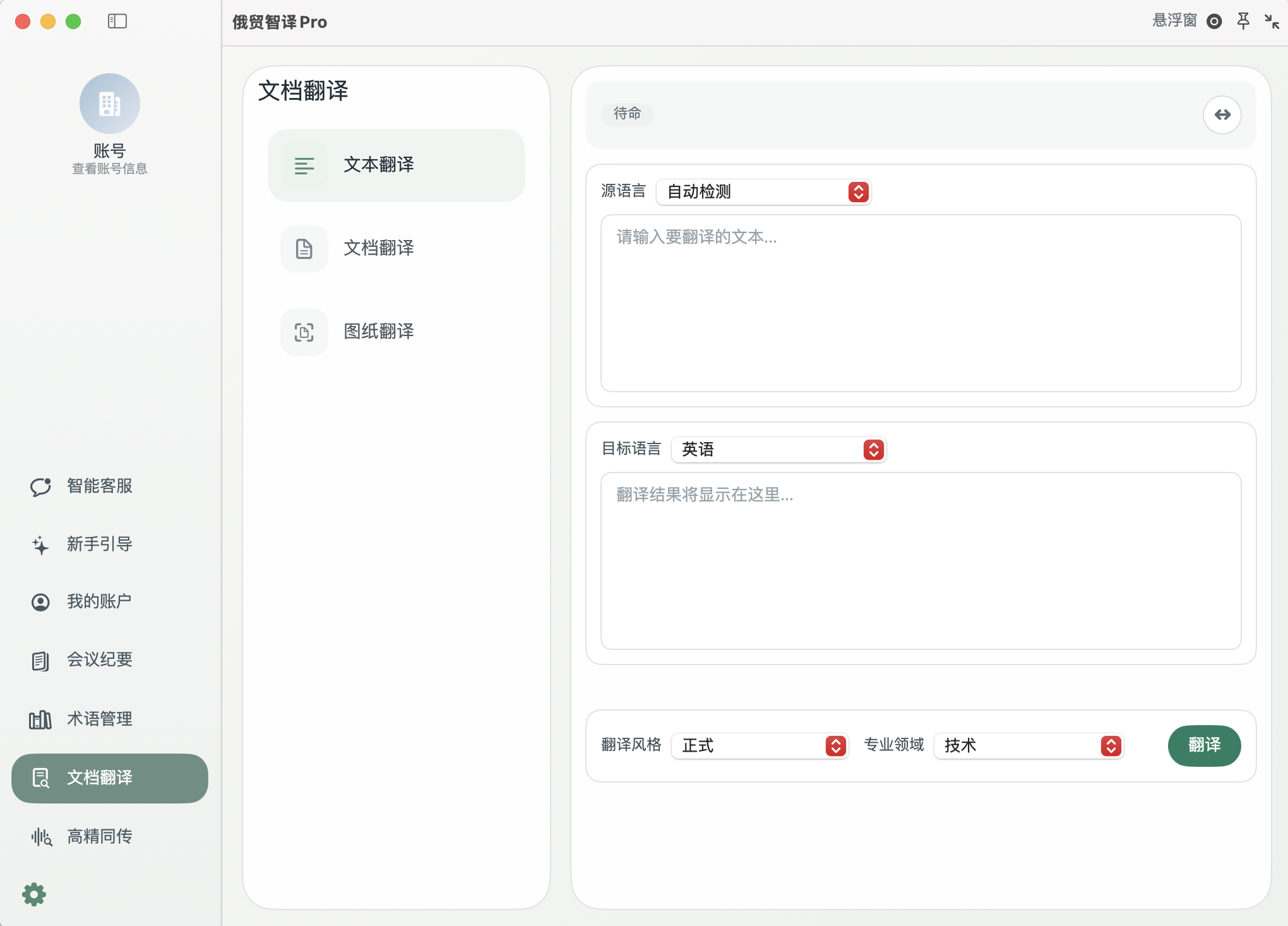Open the settings gear at bottom left

pos(35,894)
